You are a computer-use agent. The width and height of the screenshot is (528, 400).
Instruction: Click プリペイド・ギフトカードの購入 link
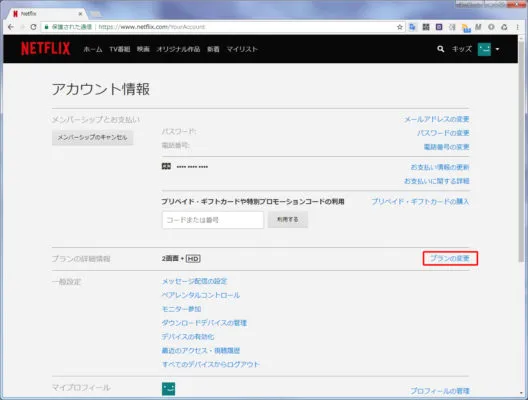pos(420,201)
